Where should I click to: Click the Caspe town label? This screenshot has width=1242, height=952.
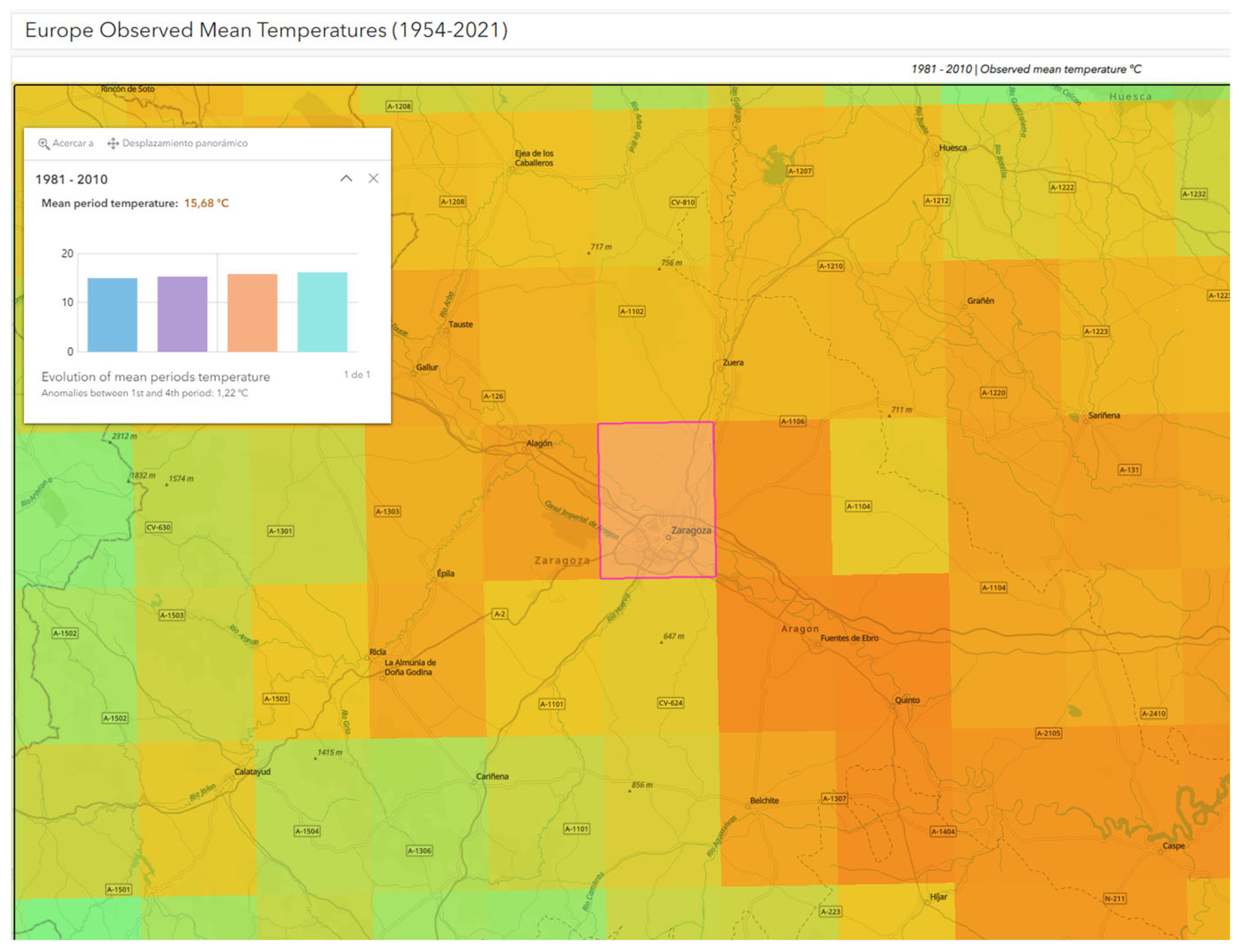pyautogui.click(x=1173, y=846)
